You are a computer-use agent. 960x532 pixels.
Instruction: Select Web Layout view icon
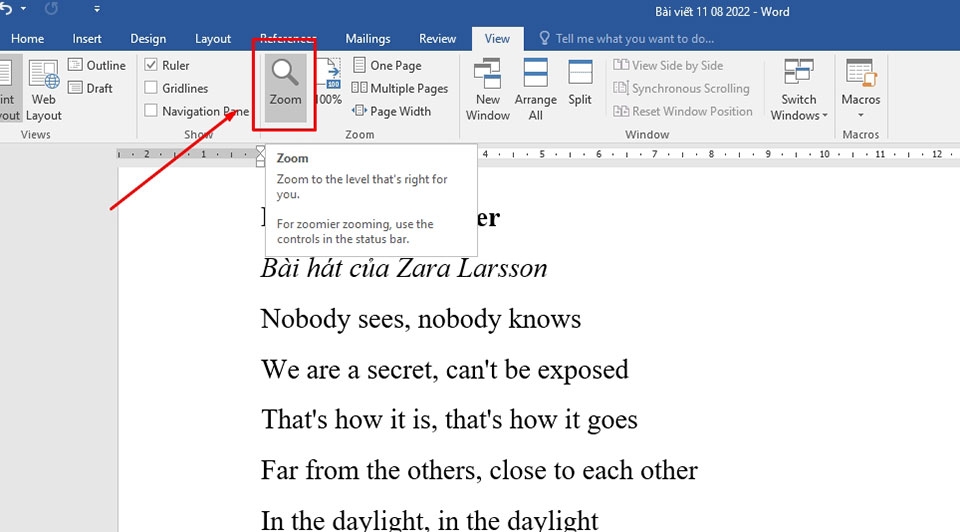click(x=43, y=90)
